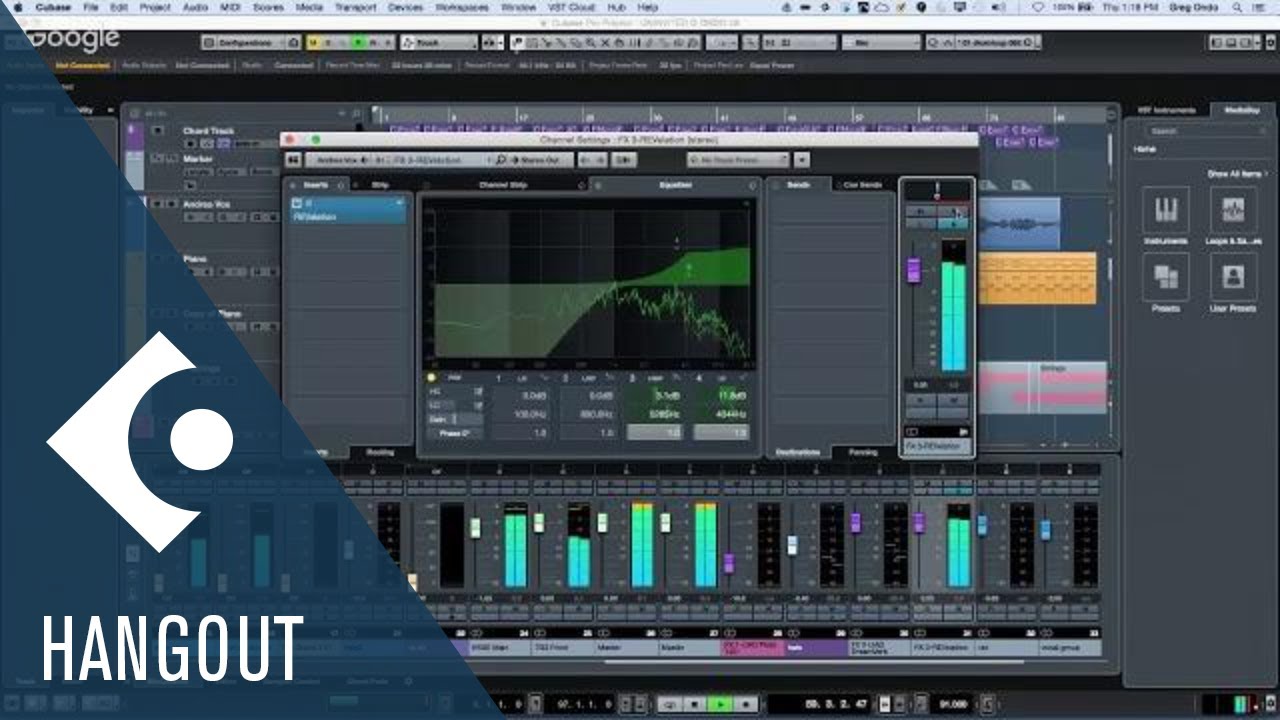Screen dimensions: 1280x720
Task: Switch to the Strip tab in Channel Settings
Action: pos(379,185)
